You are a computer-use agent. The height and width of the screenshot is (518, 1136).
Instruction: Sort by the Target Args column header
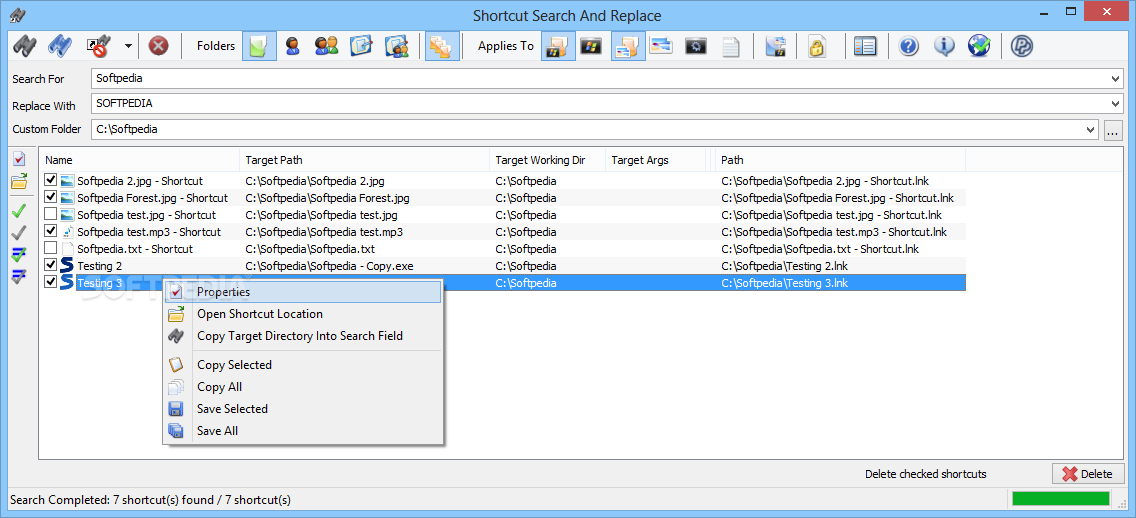click(655, 160)
